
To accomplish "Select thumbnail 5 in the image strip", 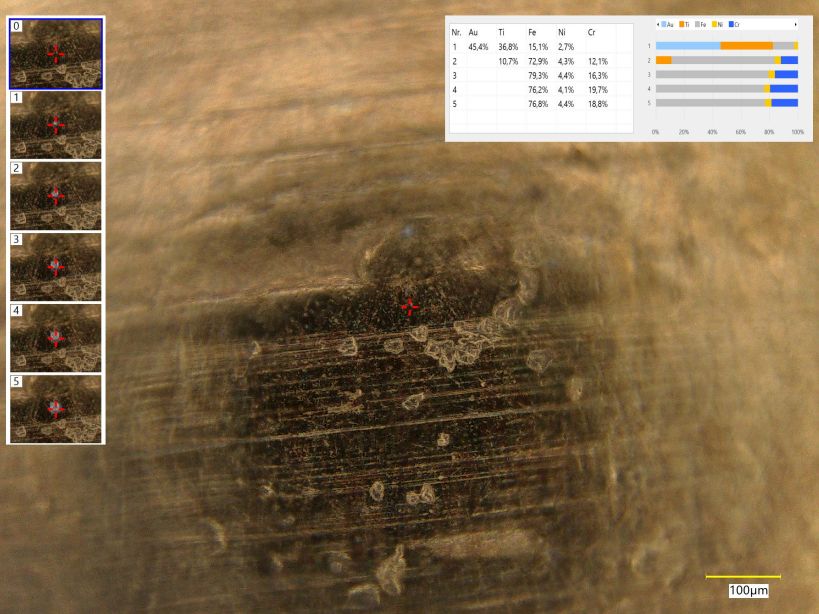I will click(55, 409).
